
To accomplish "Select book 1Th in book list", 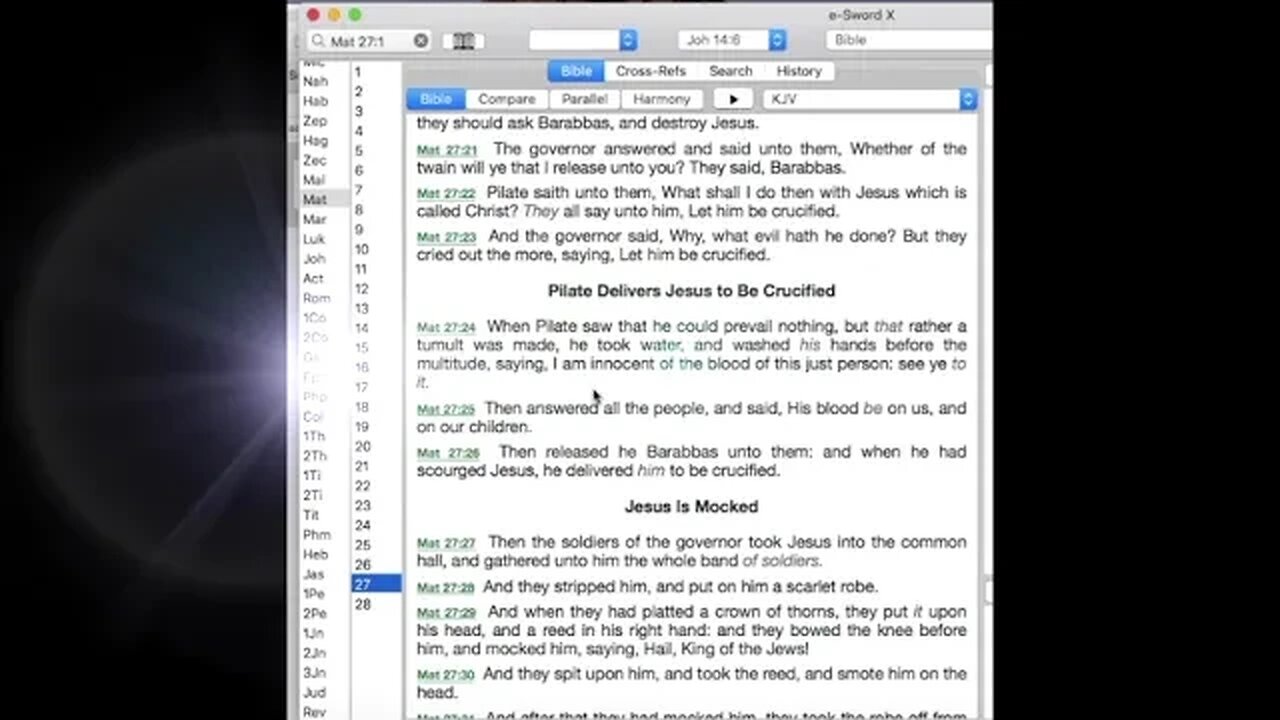I will coord(314,436).
